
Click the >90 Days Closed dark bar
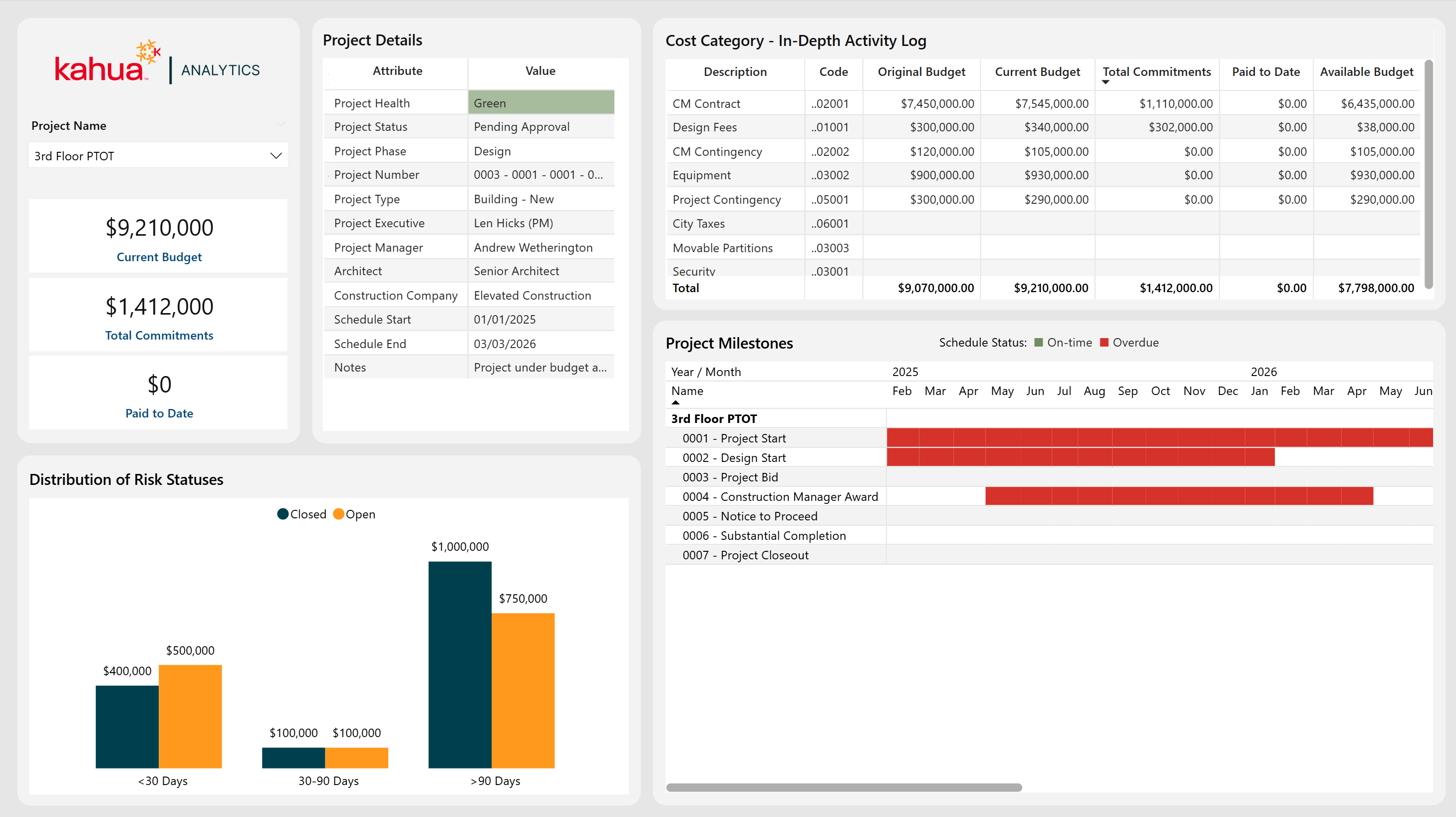pos(460,664)
